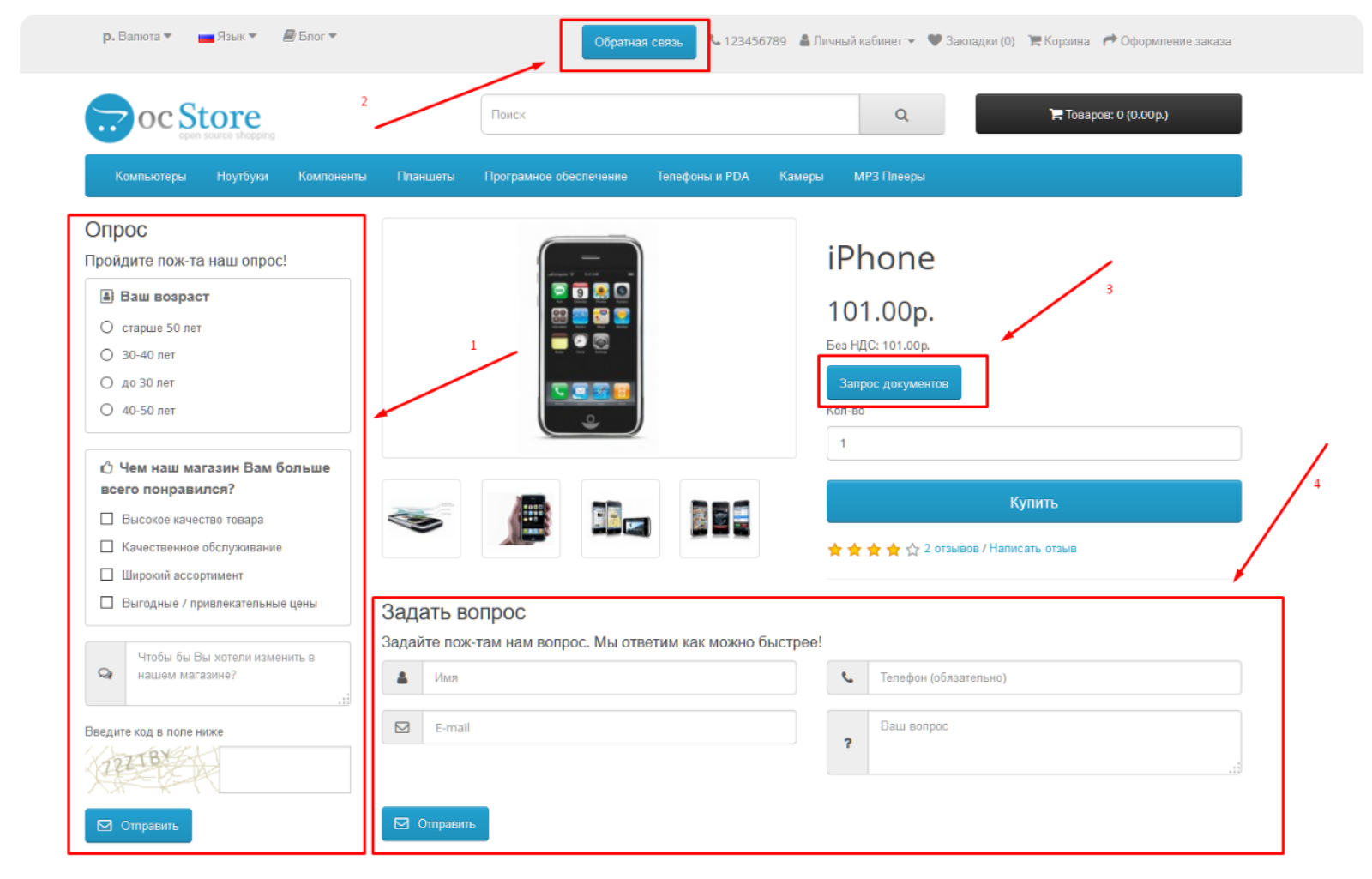The height and width of the screenshot is (879, 1372).
Task: Select the first iPhone thumbnail image
Action: [421, 519]
